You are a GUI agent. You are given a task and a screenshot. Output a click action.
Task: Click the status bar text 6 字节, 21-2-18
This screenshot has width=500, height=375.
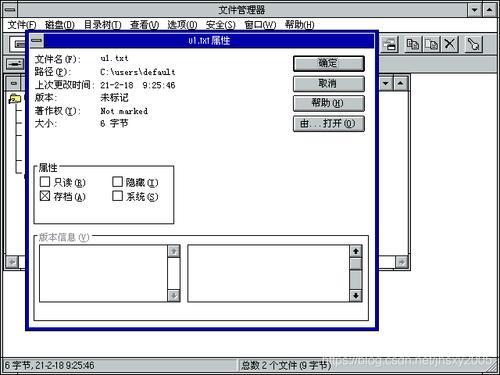49,365
